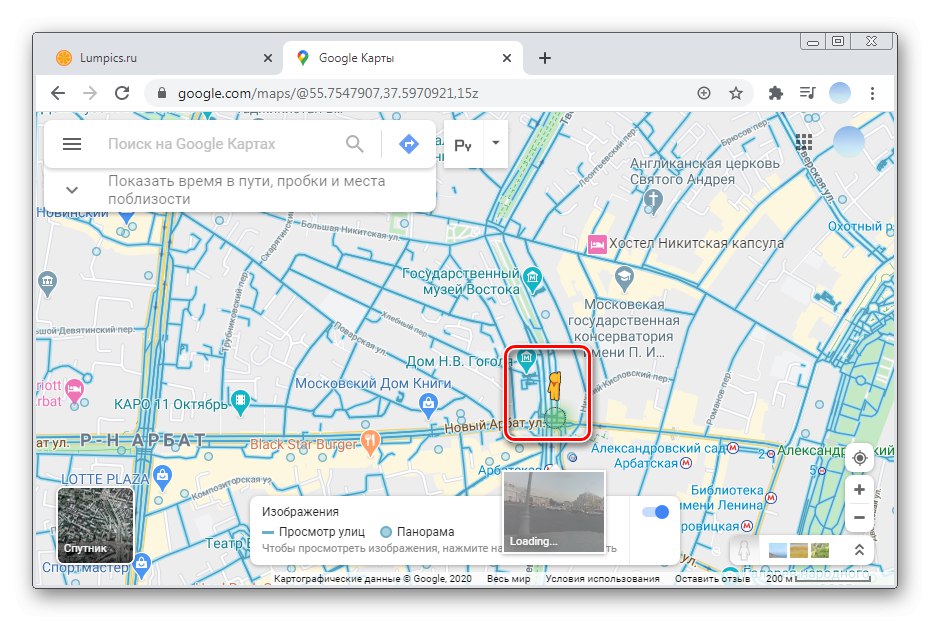
Task: Open a new browser tab
Action: click(x=545, y=58)
